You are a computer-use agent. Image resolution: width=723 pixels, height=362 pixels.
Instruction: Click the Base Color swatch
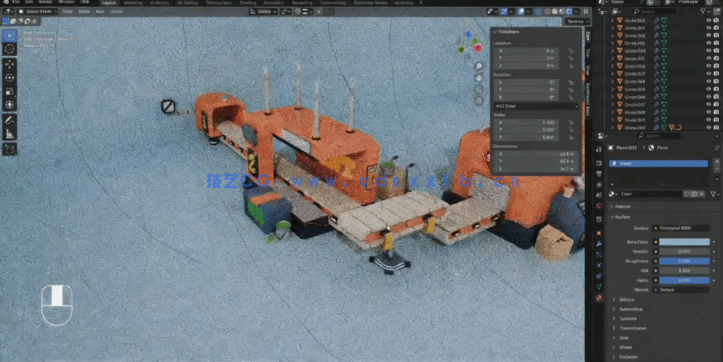pos(684,242)
